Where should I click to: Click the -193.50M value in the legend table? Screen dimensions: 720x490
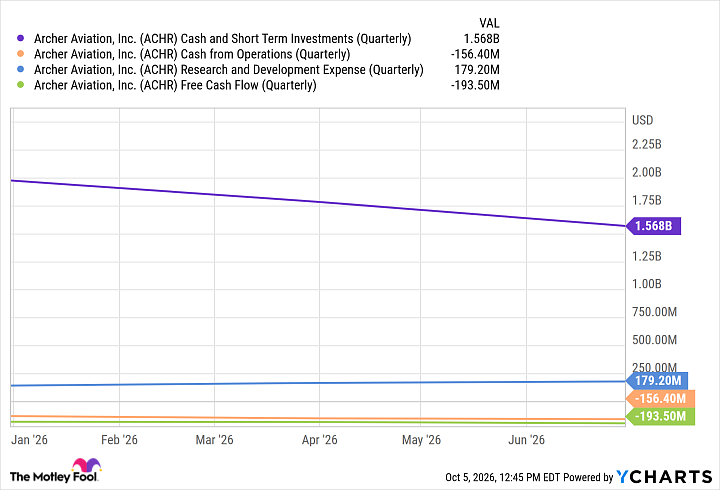pyautogui.click(x=475, y=85)
